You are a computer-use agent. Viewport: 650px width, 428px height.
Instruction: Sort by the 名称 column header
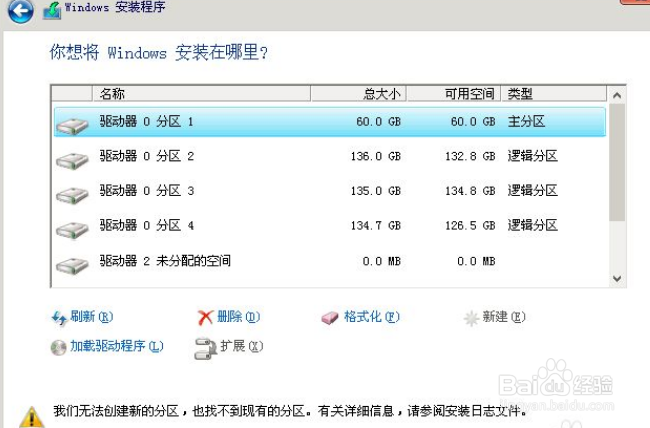coord(201,94)
